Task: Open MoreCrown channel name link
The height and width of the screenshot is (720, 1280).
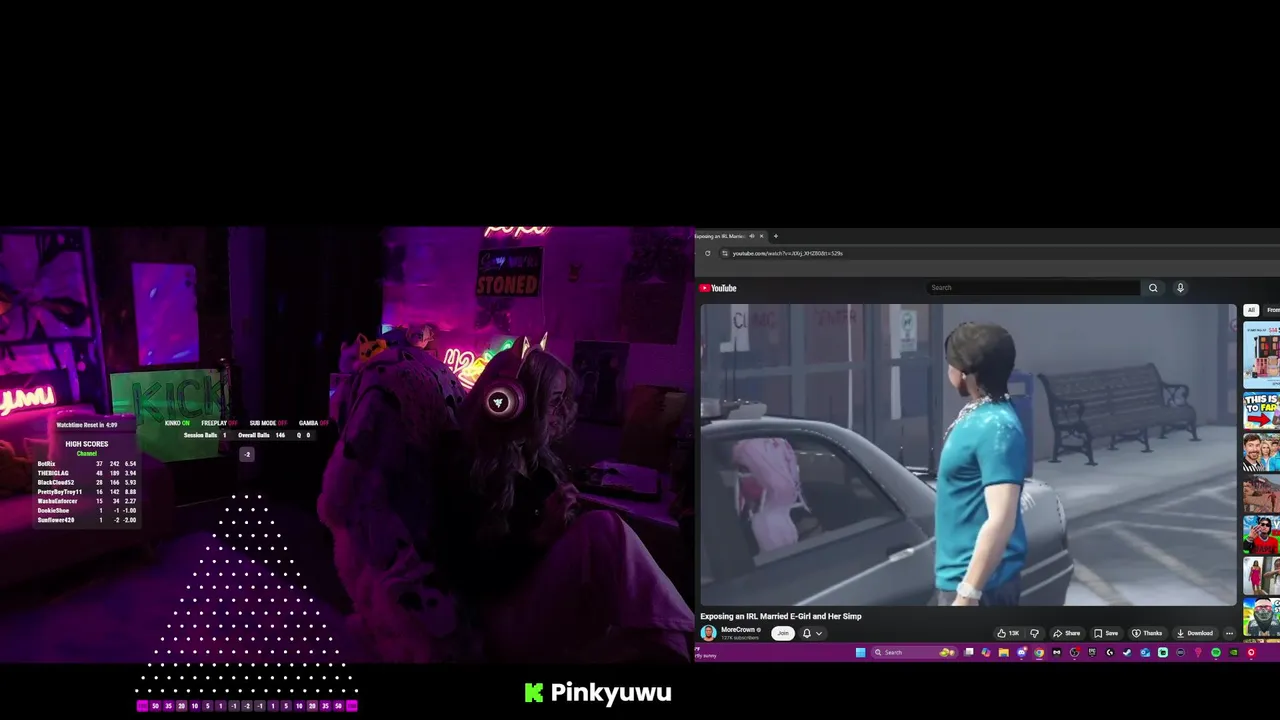Action: pos(738,630)
